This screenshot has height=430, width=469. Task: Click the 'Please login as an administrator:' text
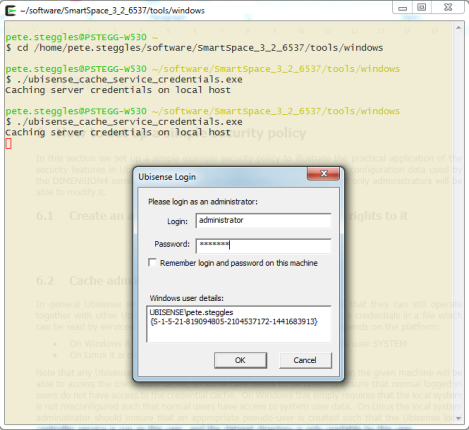tap(203, 202)
